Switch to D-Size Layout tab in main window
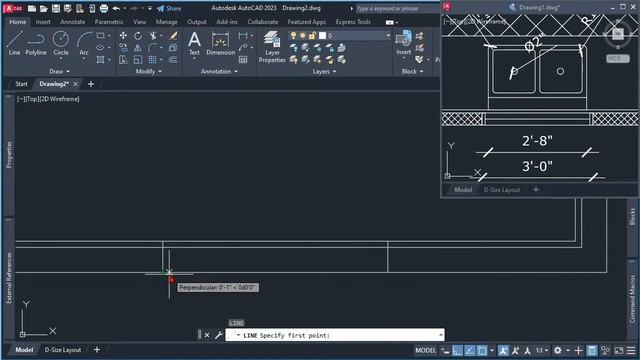The image size is (640, 360). 63,350
